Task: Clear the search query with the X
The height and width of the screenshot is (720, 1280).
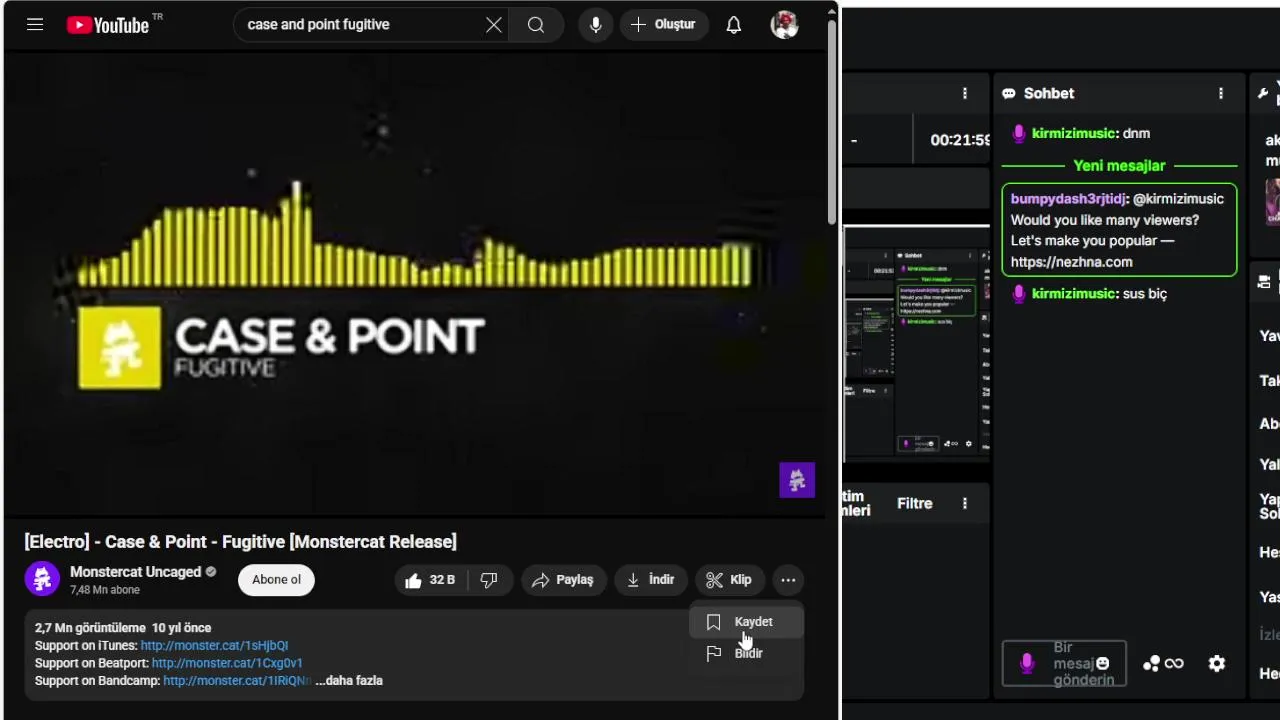Action: [x=494, y=25]
